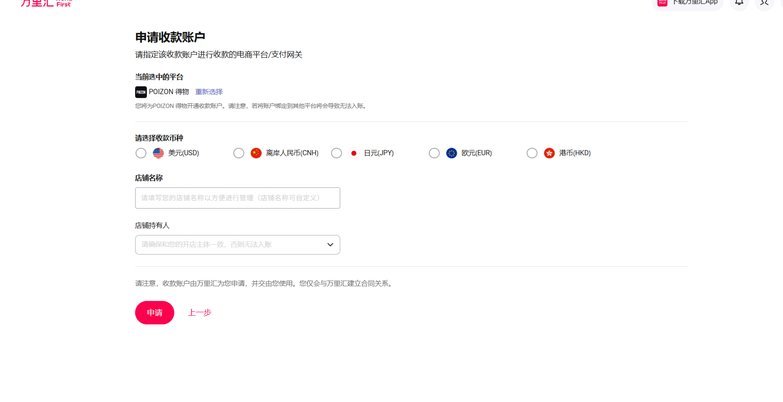Click the notice starting with 请注意，收款账户由万里汇

tap(264, 284)
